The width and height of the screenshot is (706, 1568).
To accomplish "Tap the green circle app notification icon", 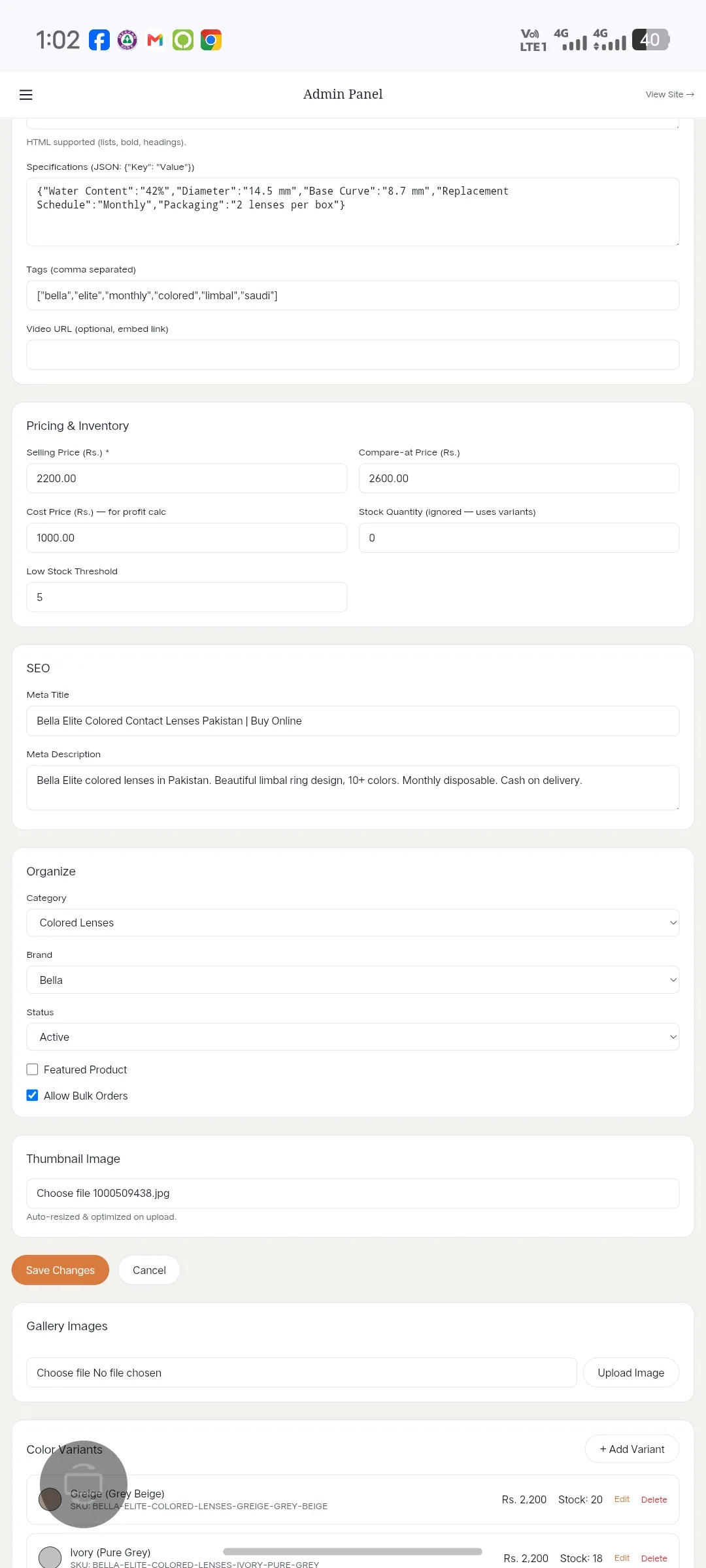I will [x=183, y=40].
